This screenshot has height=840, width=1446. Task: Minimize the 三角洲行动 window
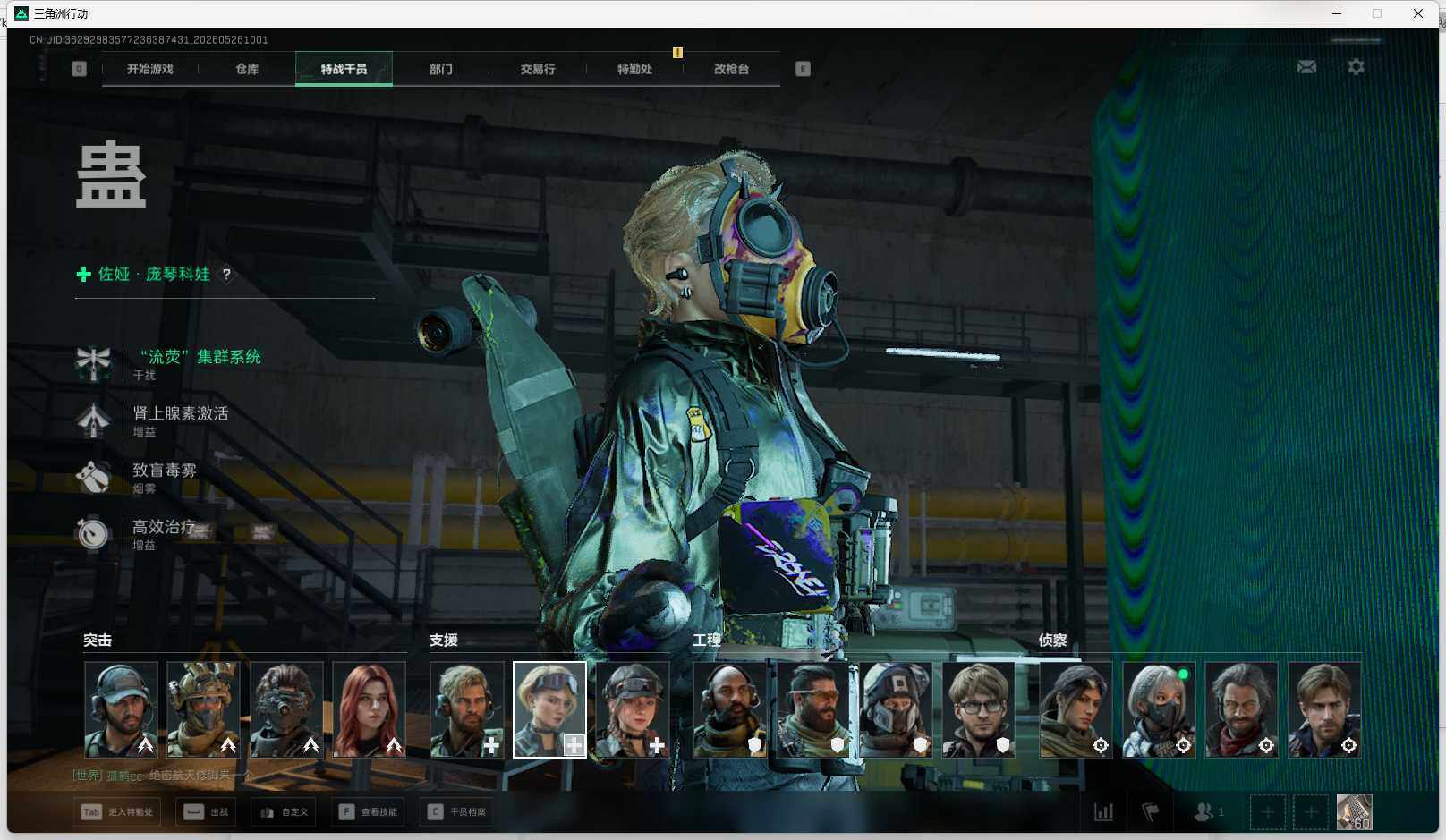1337,13
